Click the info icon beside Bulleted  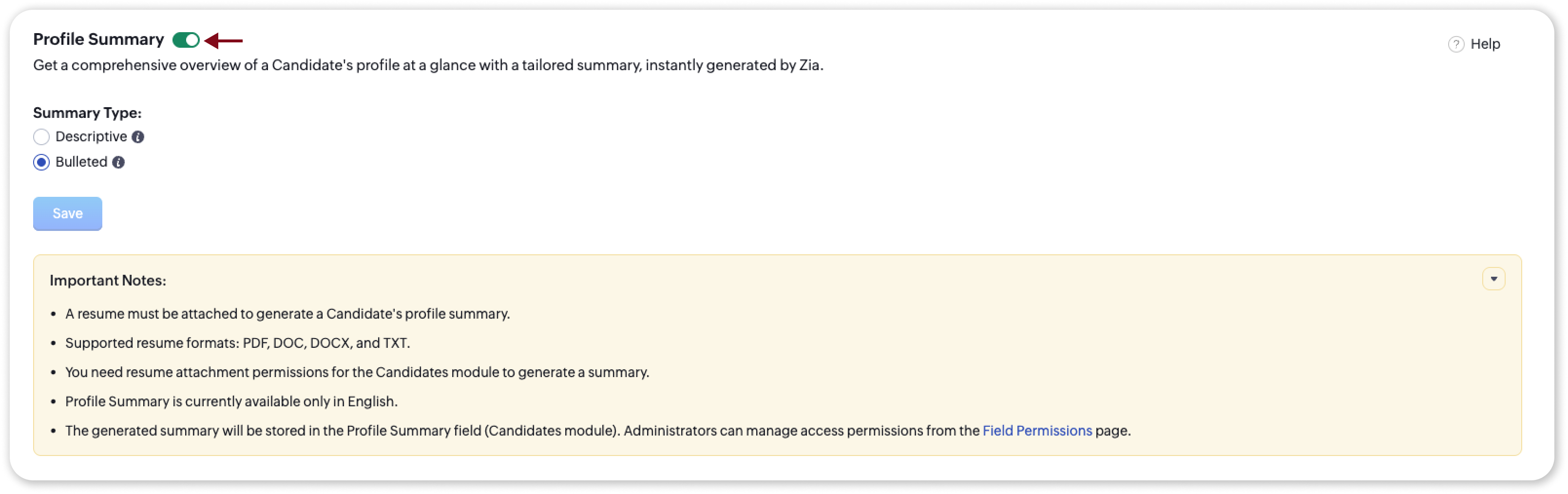[x=119, y=162]
